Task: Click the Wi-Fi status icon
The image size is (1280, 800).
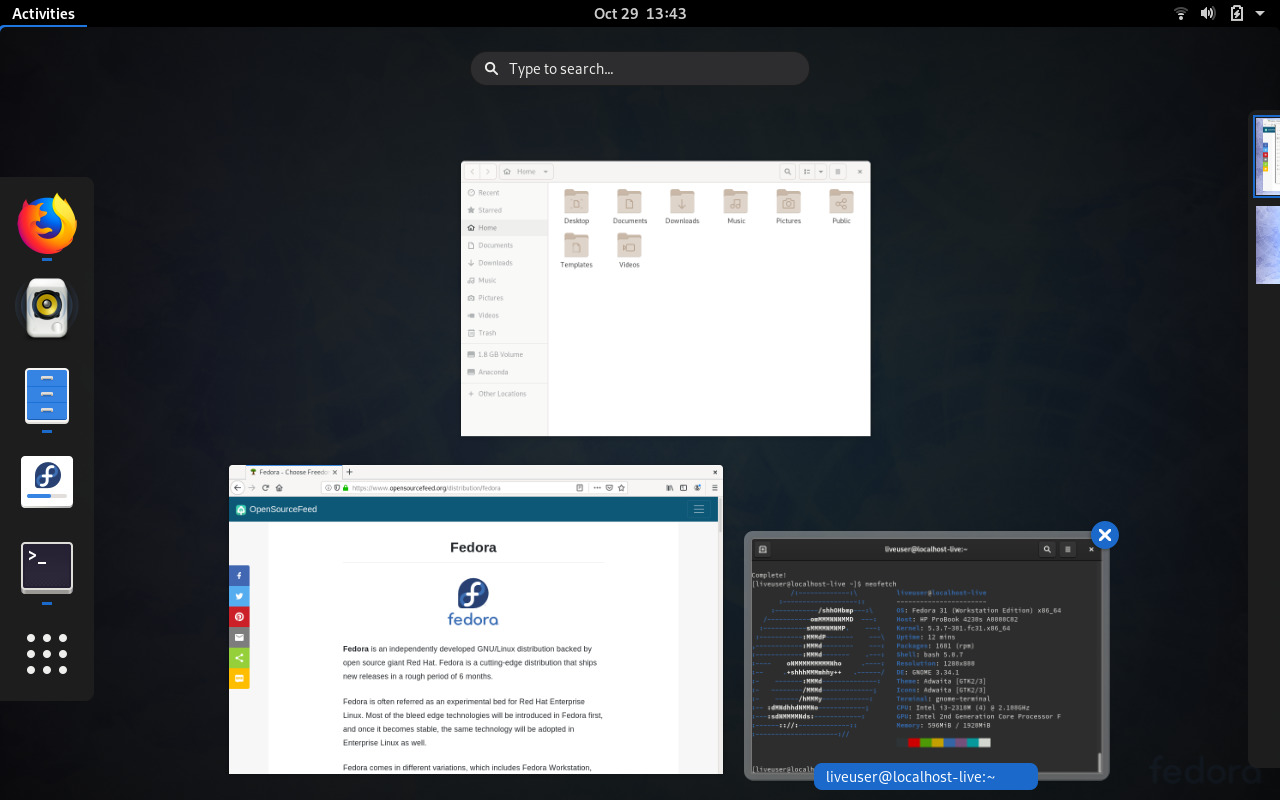Action: tap(1181, 13)
